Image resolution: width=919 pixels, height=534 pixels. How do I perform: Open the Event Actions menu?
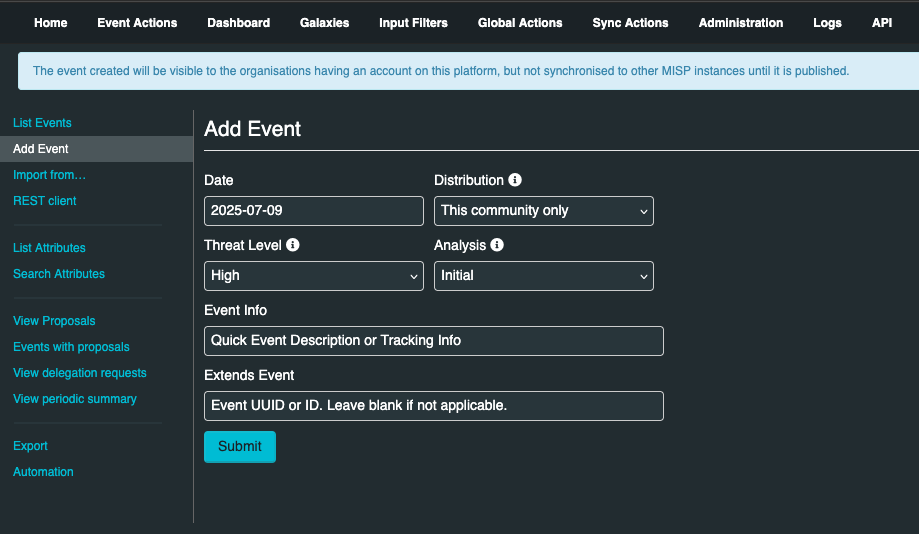pyautogui.click(x=137, y=22)
